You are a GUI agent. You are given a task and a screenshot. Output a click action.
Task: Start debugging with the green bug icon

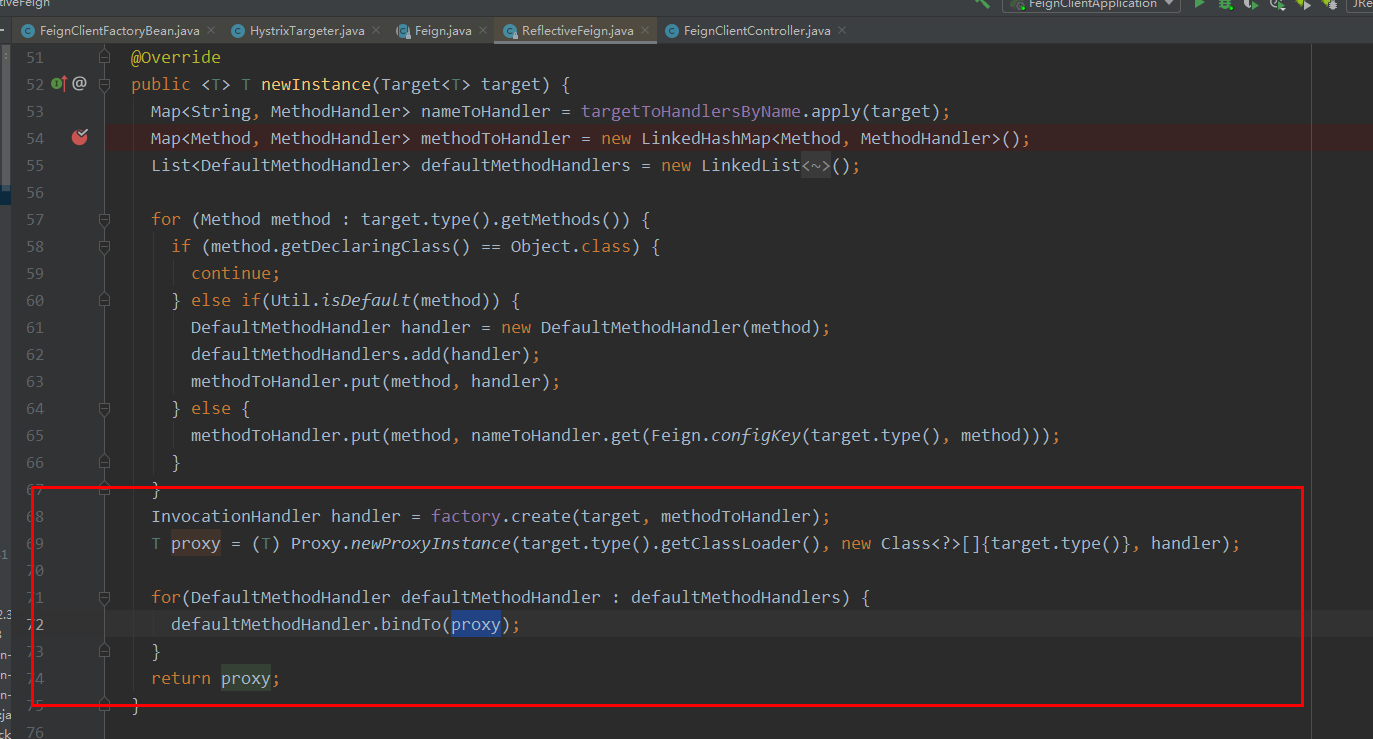tap(1225, 4)
